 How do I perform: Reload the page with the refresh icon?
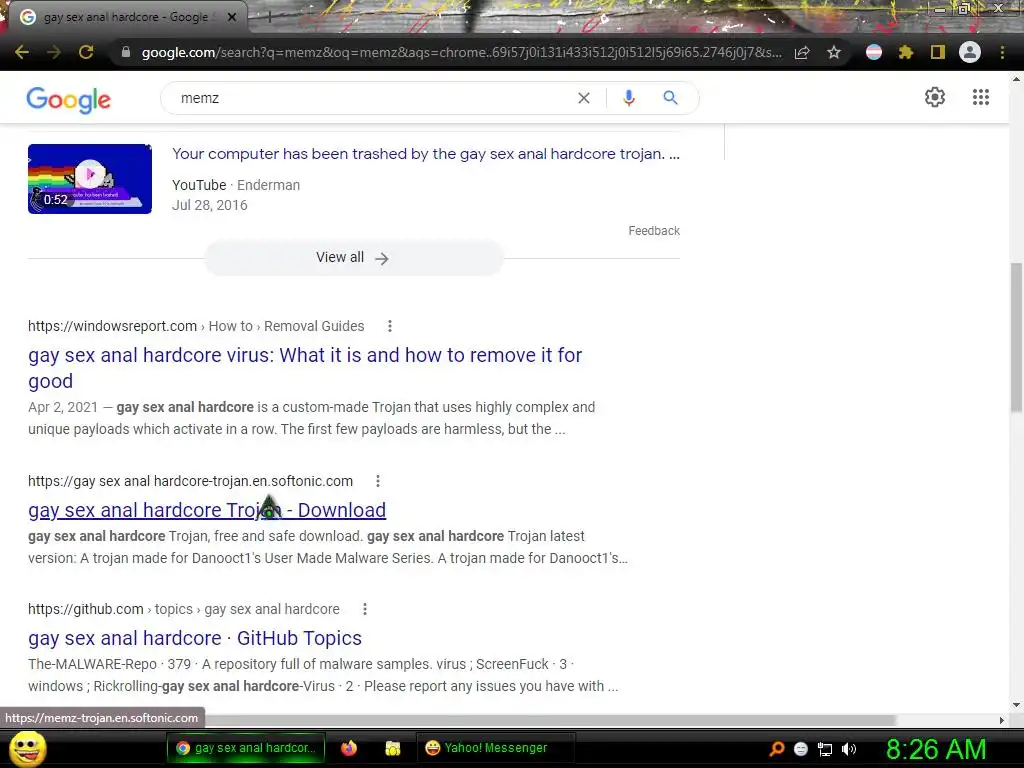pyautogui.click(x=86, y=52)
